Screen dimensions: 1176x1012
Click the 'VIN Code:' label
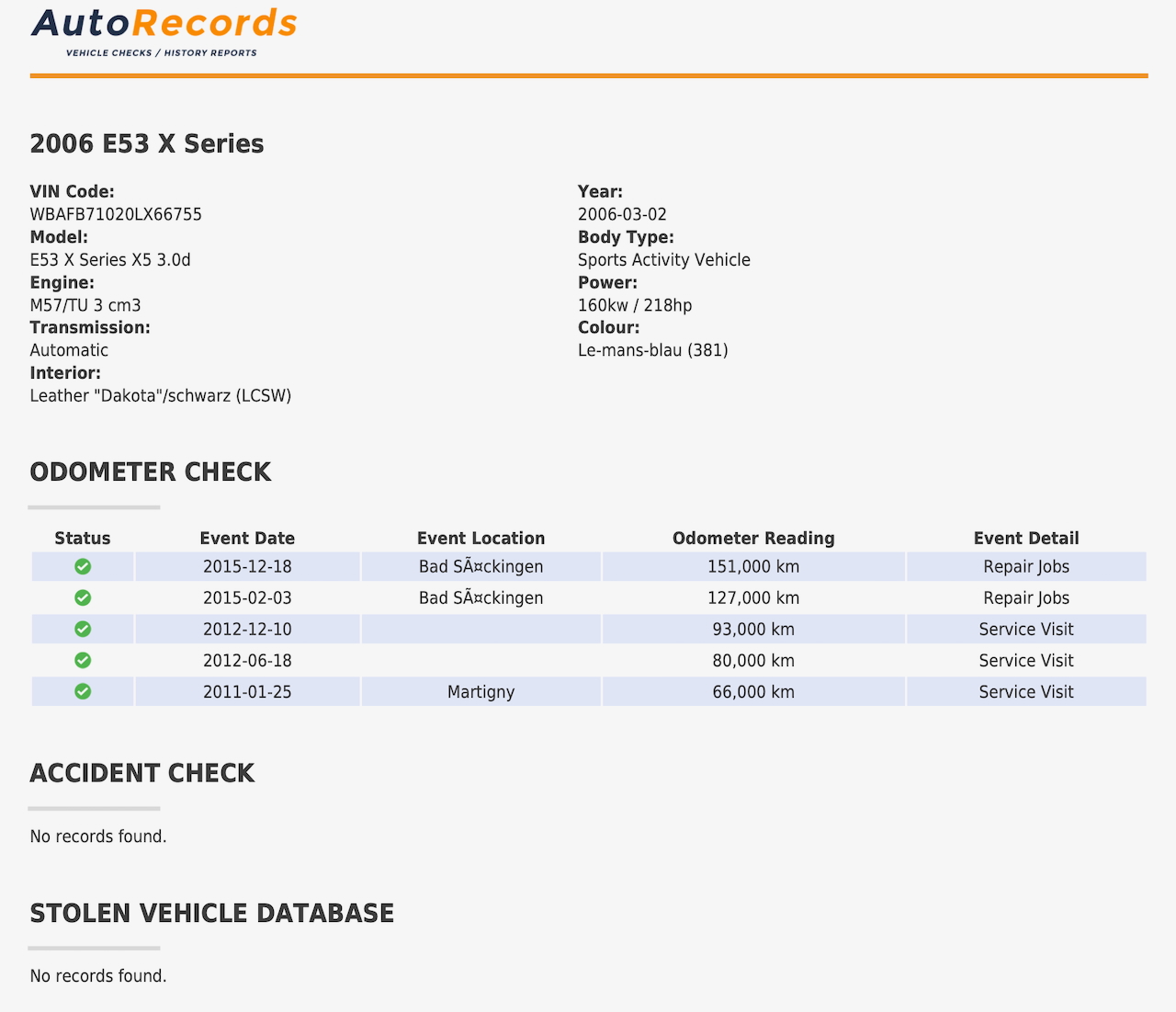pos(73,192)
